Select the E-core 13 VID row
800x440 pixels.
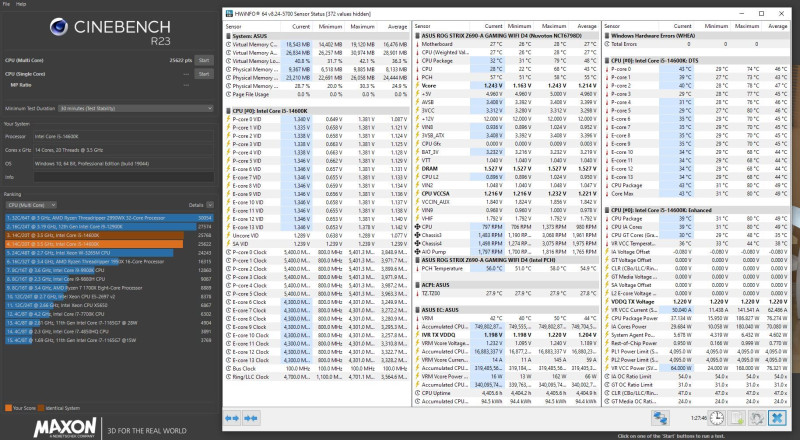pos(317,227)
